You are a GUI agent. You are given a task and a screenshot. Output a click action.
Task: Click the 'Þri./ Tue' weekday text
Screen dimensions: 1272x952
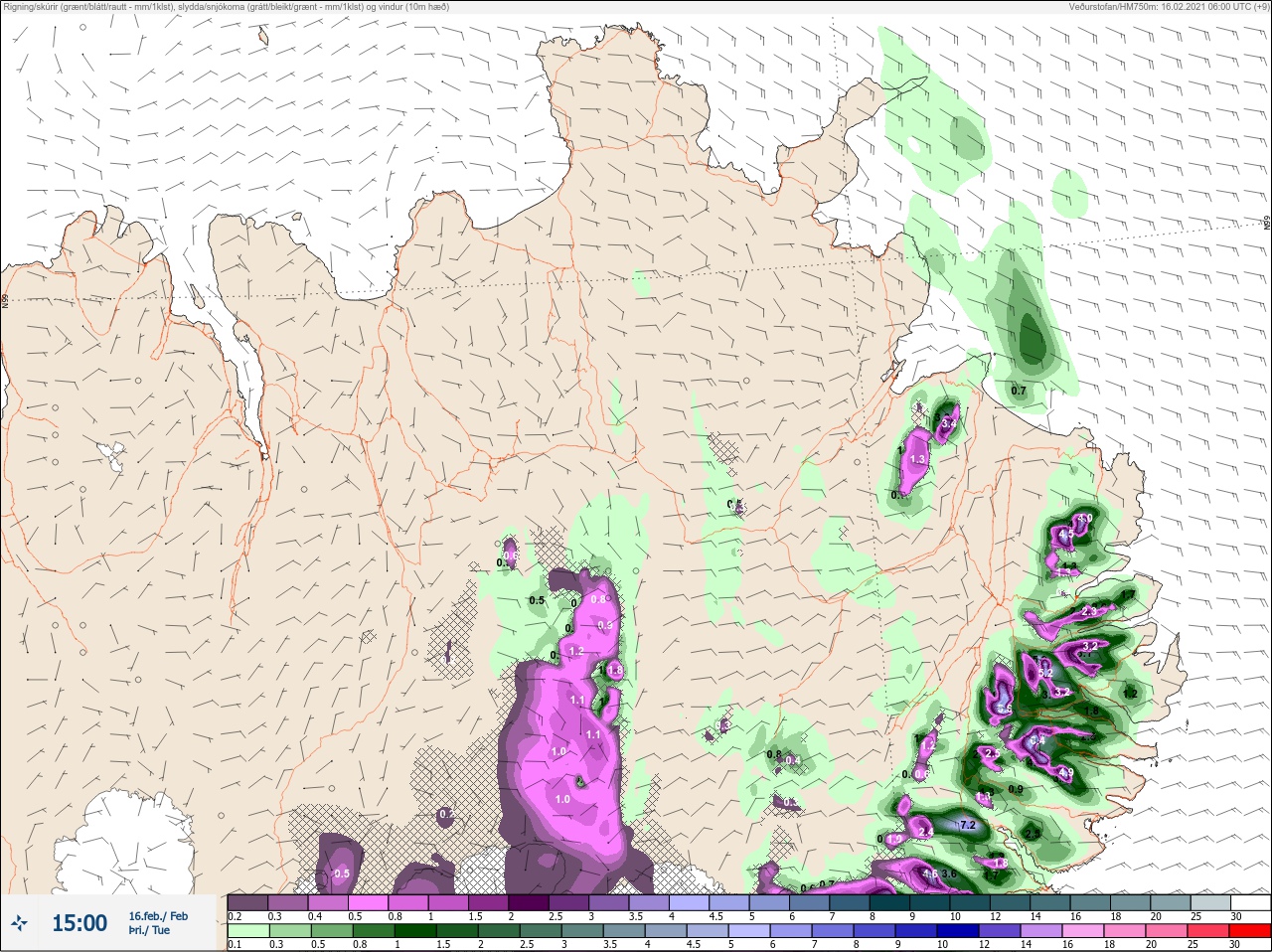click(x=149, y=930)
